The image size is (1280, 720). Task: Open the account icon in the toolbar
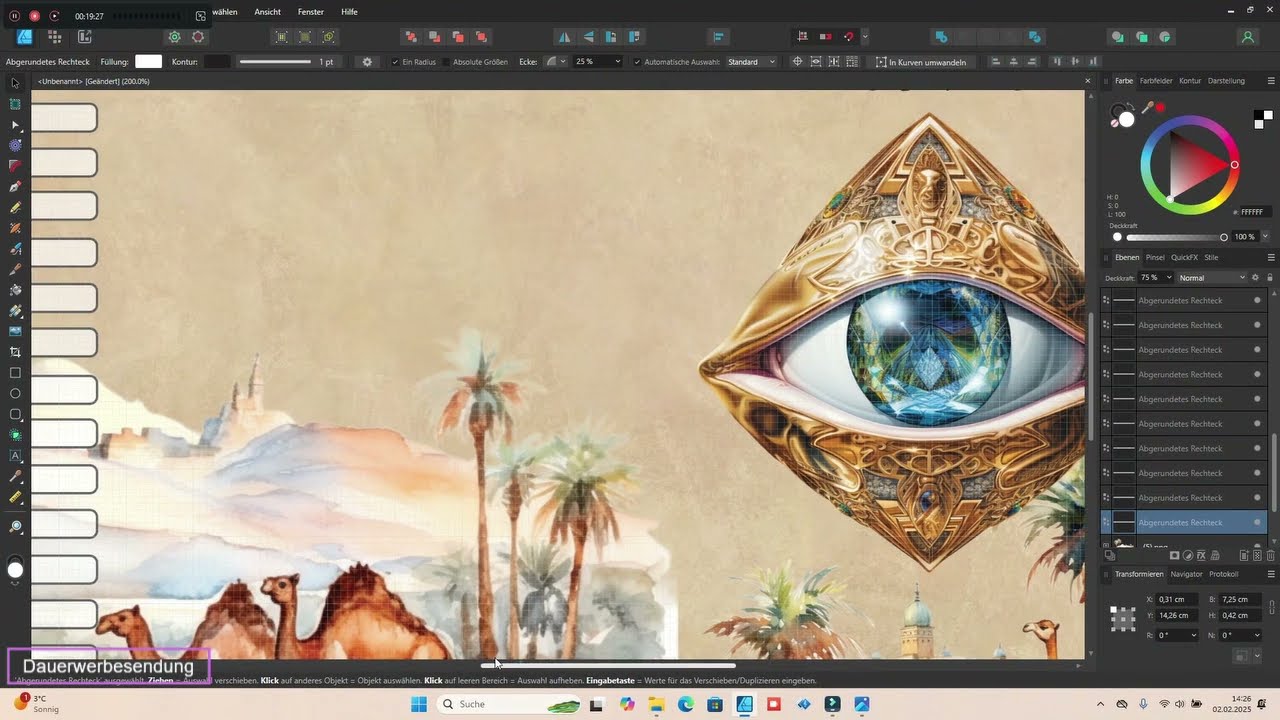point(1247,37)
